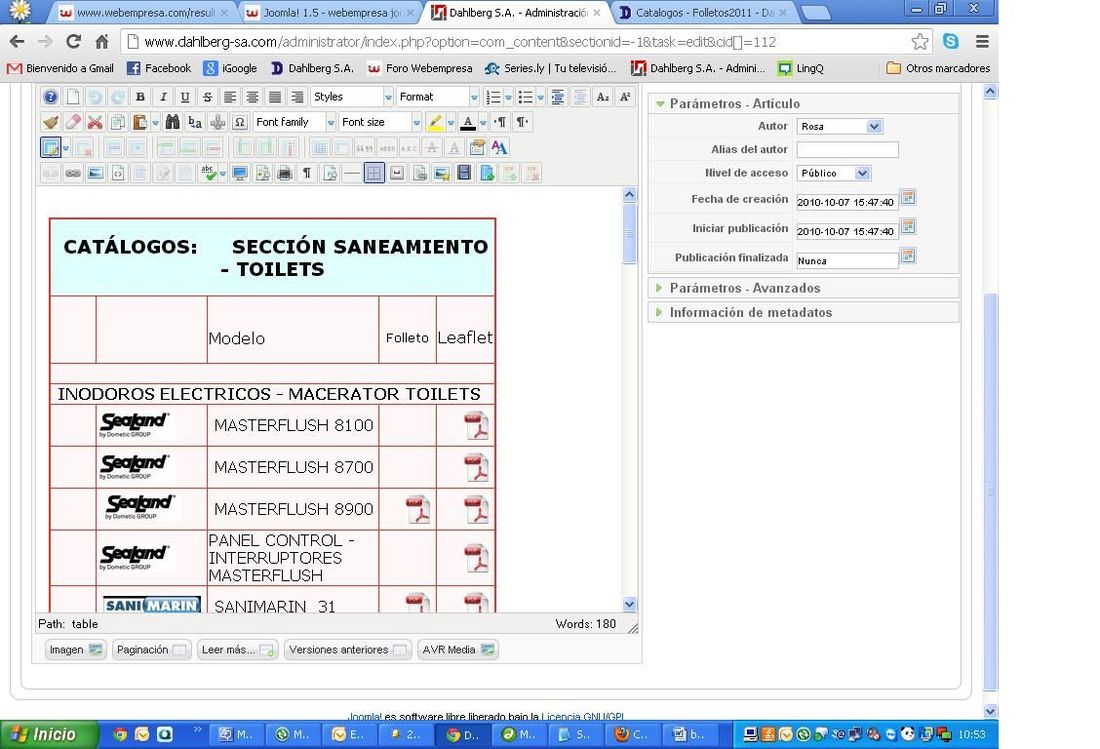The width and height of the screenshot is (1100, 749).
Task: Switch to the www.webempresa.com browser tab
Action: tap(144, 13)
